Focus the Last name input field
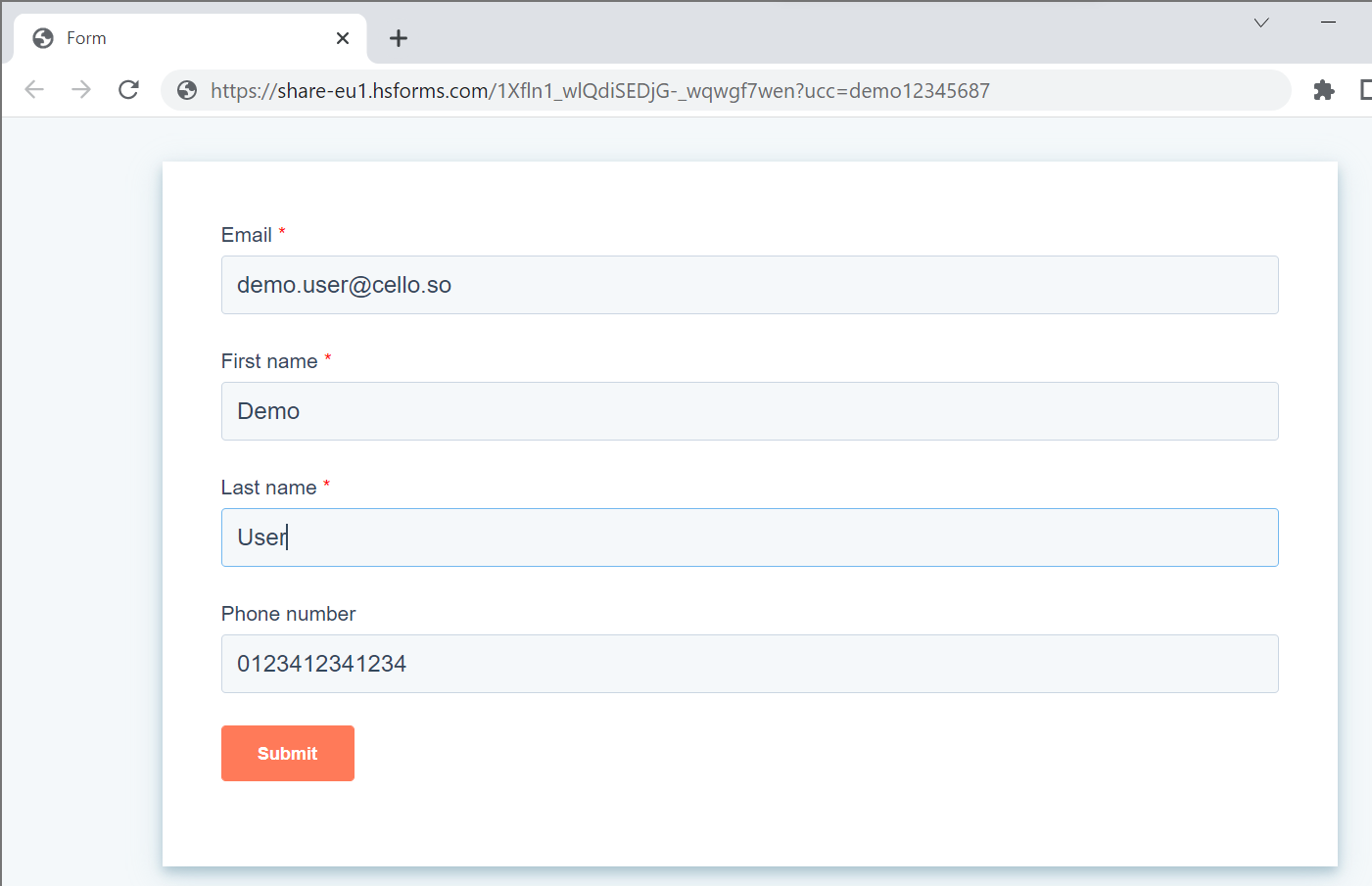 tap(750, 537)
